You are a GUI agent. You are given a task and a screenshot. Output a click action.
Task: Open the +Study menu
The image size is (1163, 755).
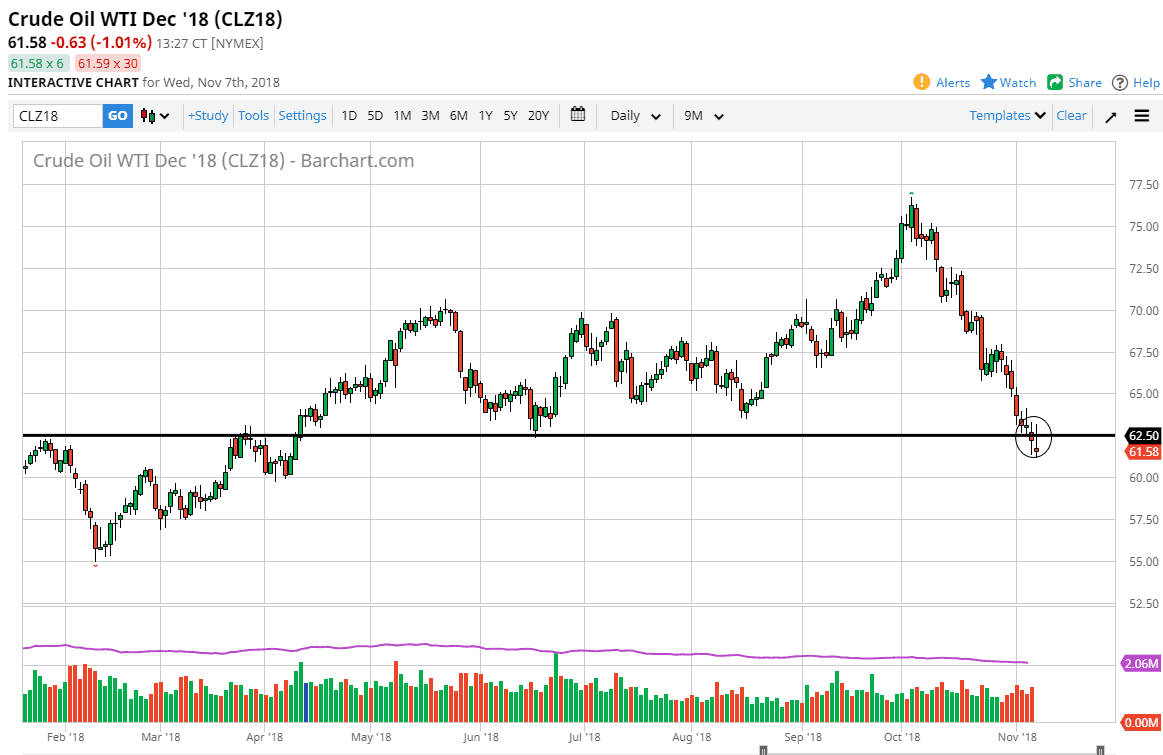click(207, 115)
